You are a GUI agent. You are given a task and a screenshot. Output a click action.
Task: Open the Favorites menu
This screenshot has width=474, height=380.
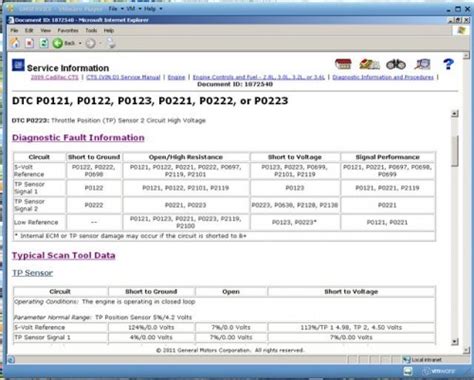point(68,30)
